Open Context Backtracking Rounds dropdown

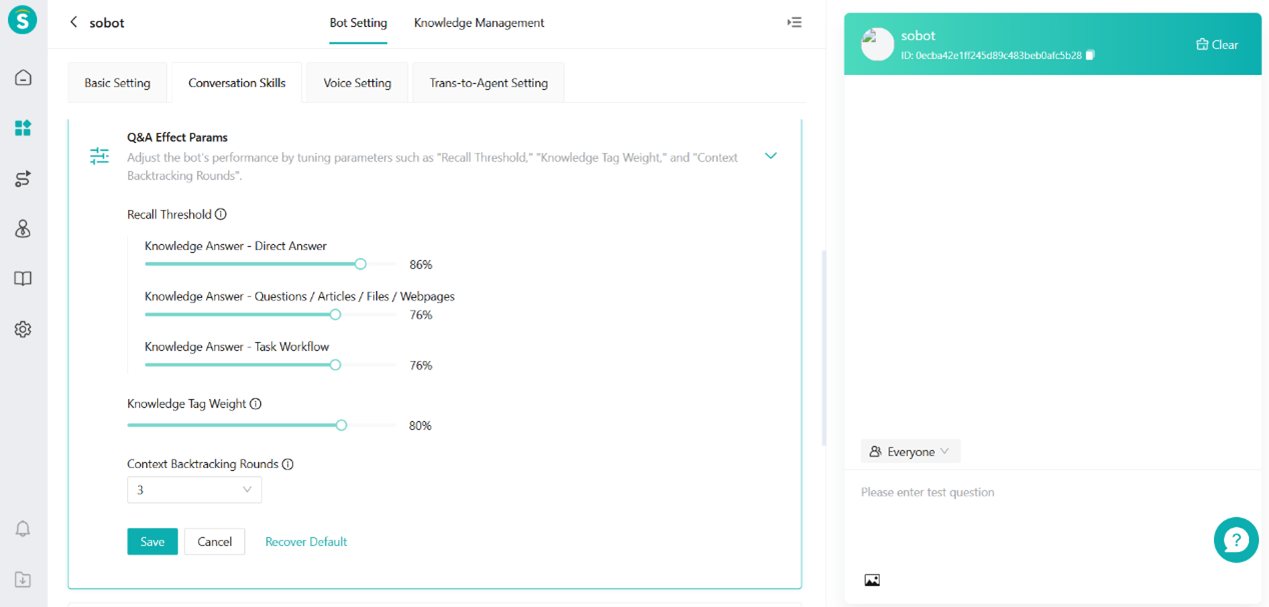[194, 490]
